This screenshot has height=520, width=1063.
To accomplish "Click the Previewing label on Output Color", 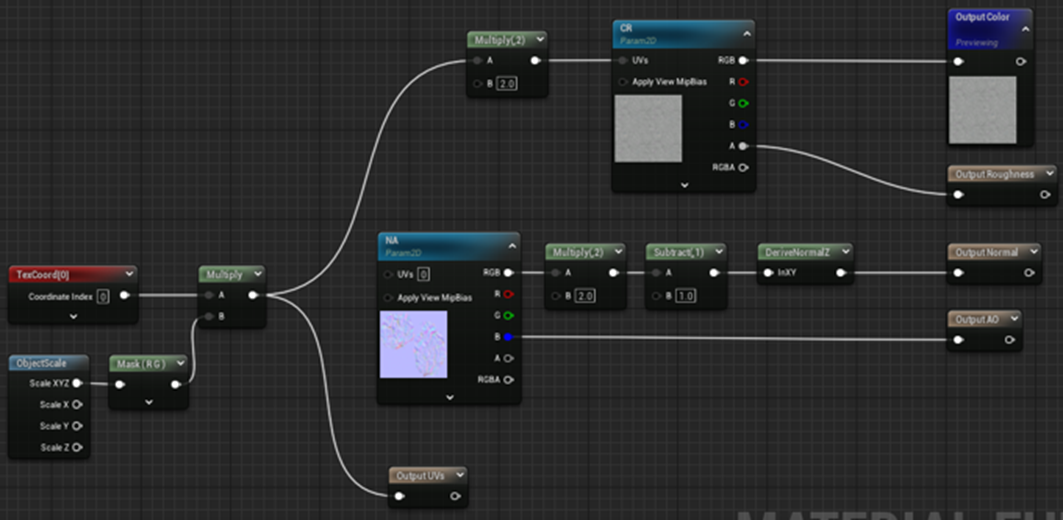I will click(x=976, y=42).
